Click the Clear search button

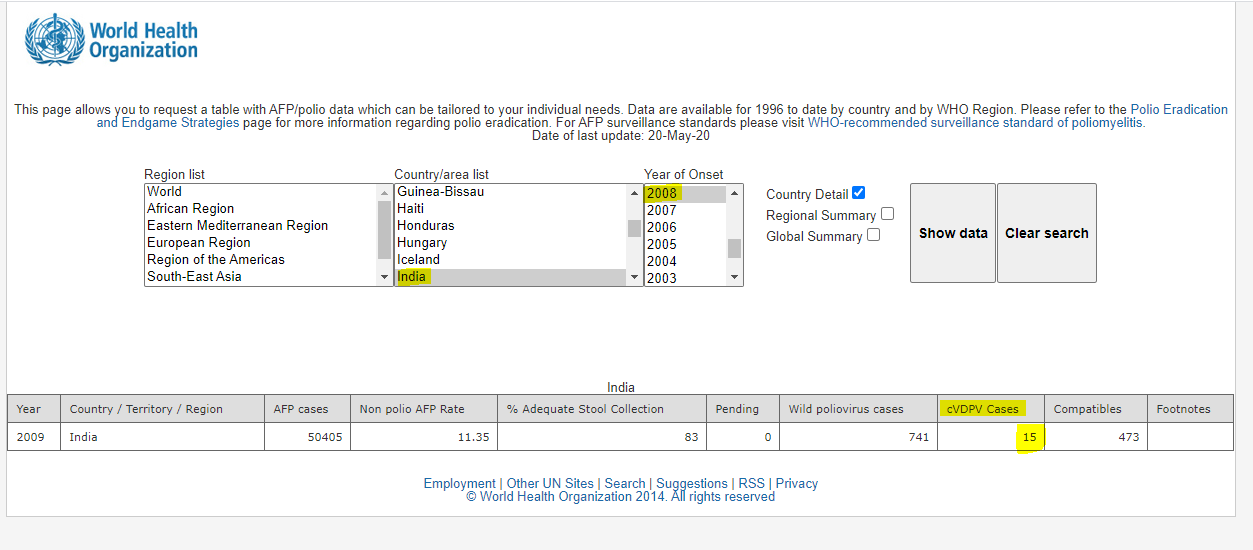point(1047,233)
